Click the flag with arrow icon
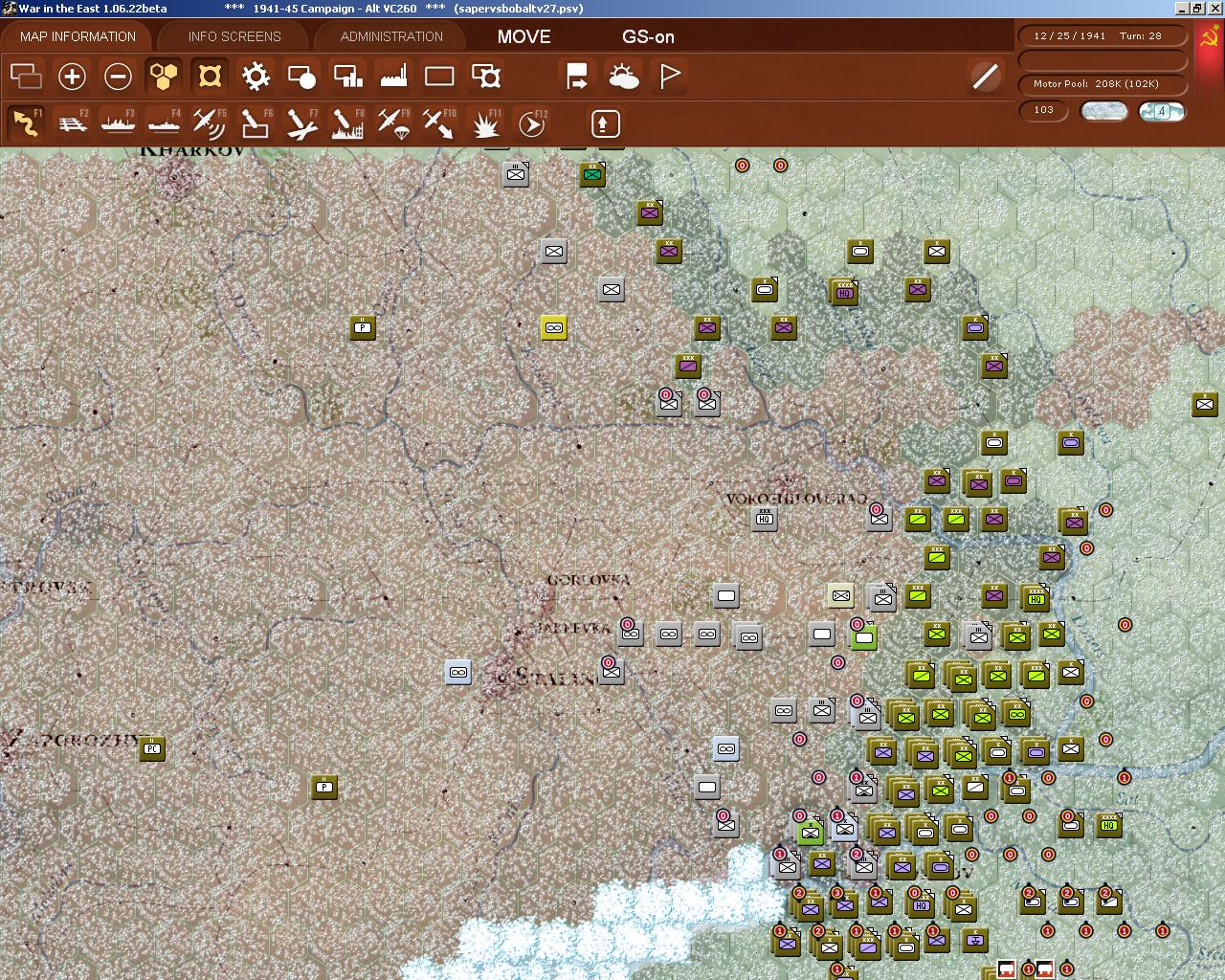 [x=577, y=76]
